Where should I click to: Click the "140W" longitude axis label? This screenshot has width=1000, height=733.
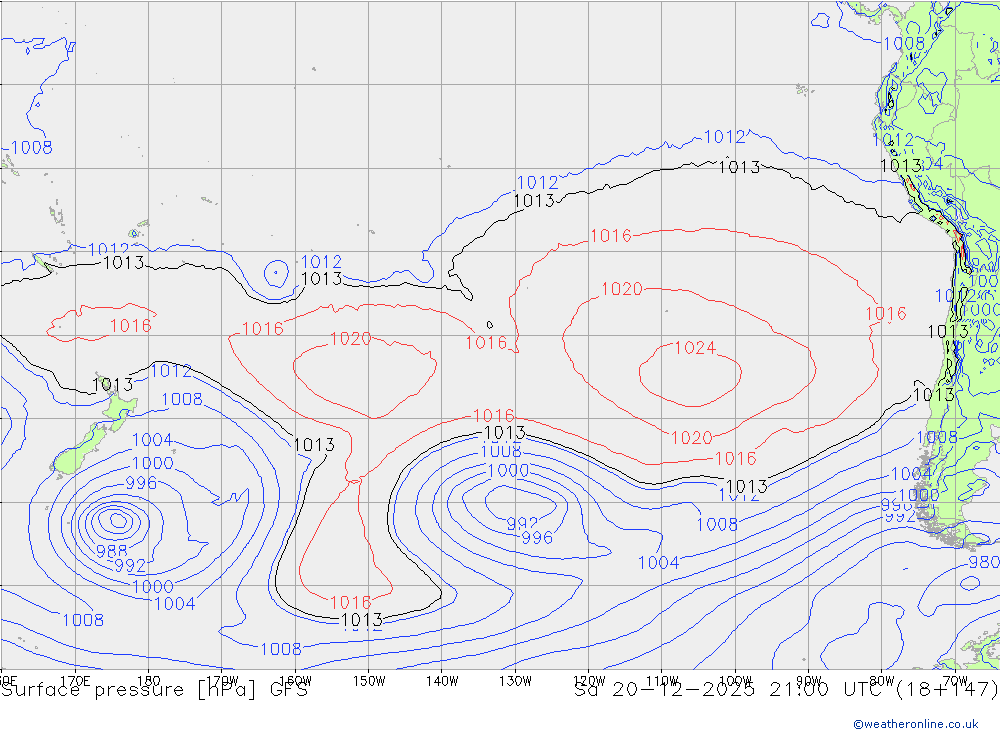pyautogui.click(x=442, y=681)
